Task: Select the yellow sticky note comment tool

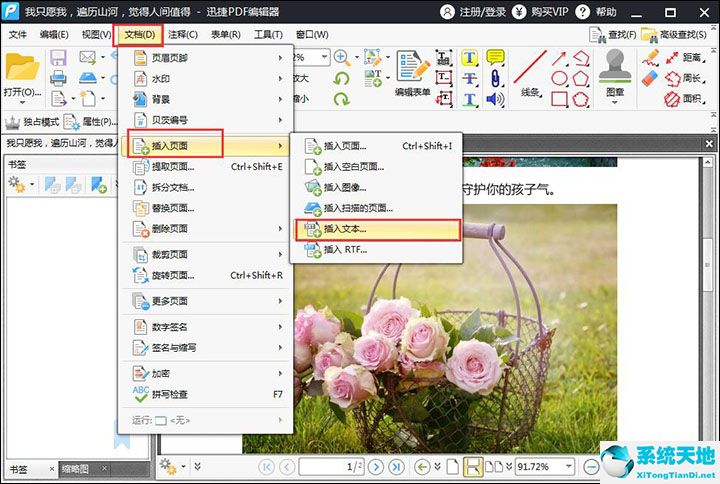Action: [x=495, y=57]
